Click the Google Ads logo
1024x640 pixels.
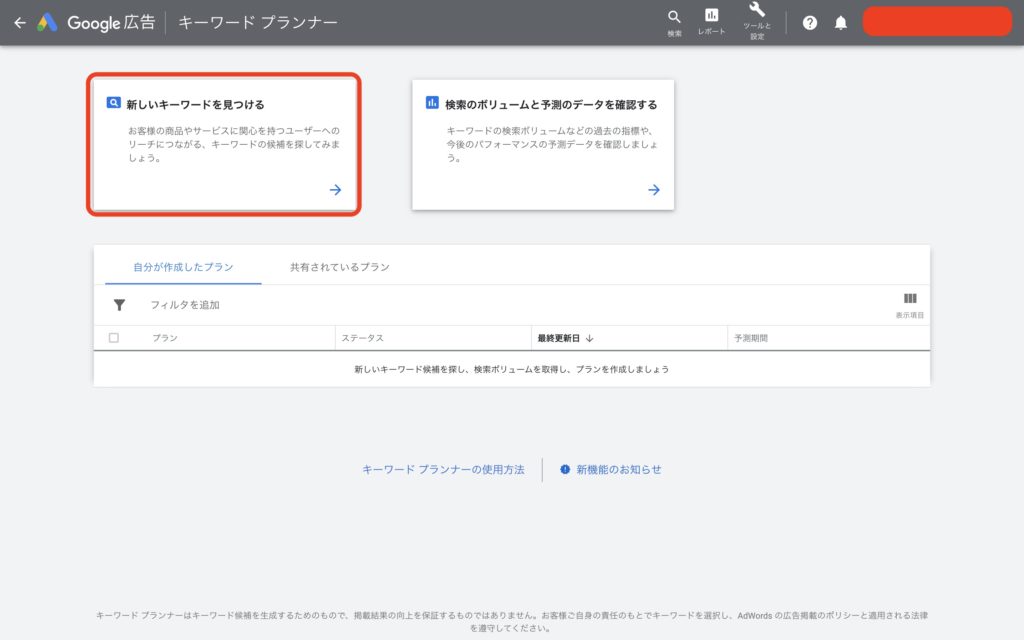(47, 22)
